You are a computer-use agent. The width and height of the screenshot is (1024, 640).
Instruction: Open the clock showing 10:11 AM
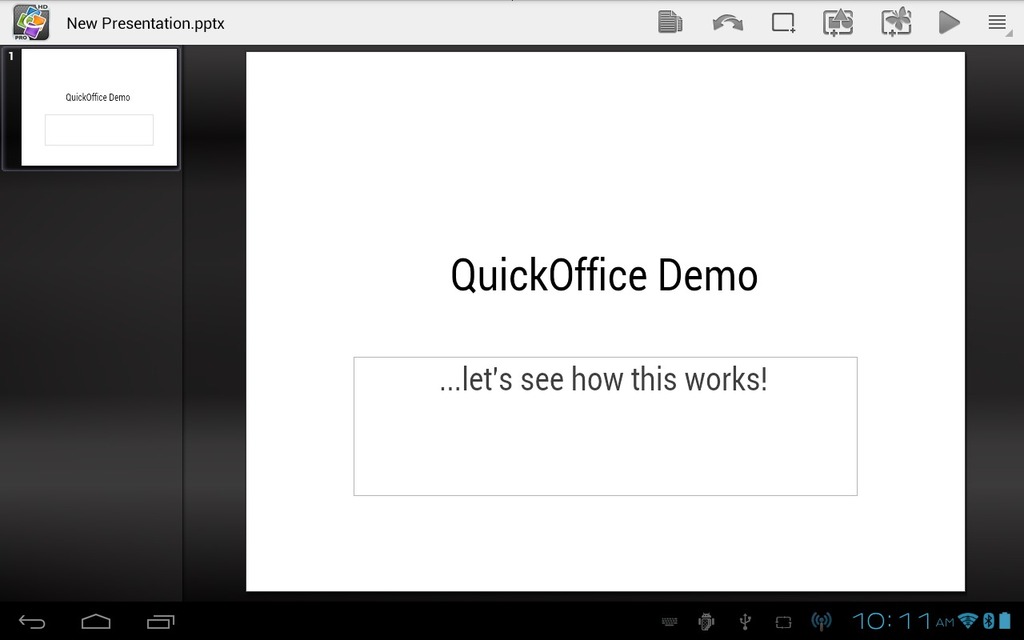coord(903,621)
